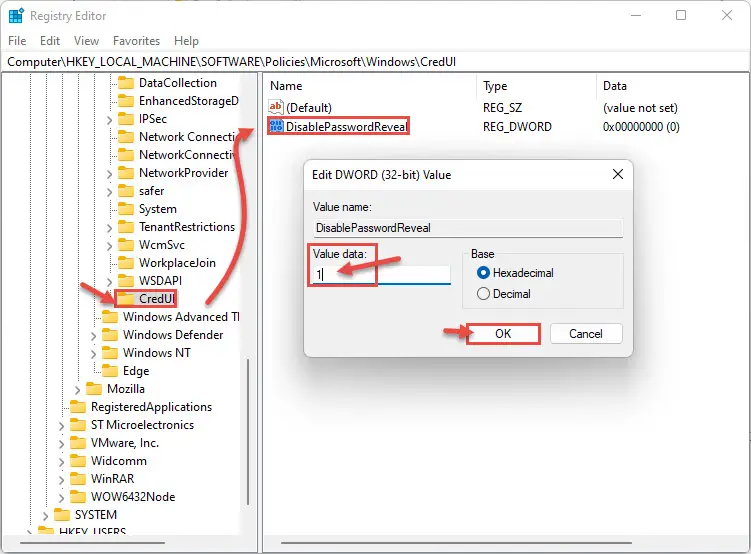751x554 pixels.
Task: Click the DataCollection folder icon
Action: coord(126,83)
